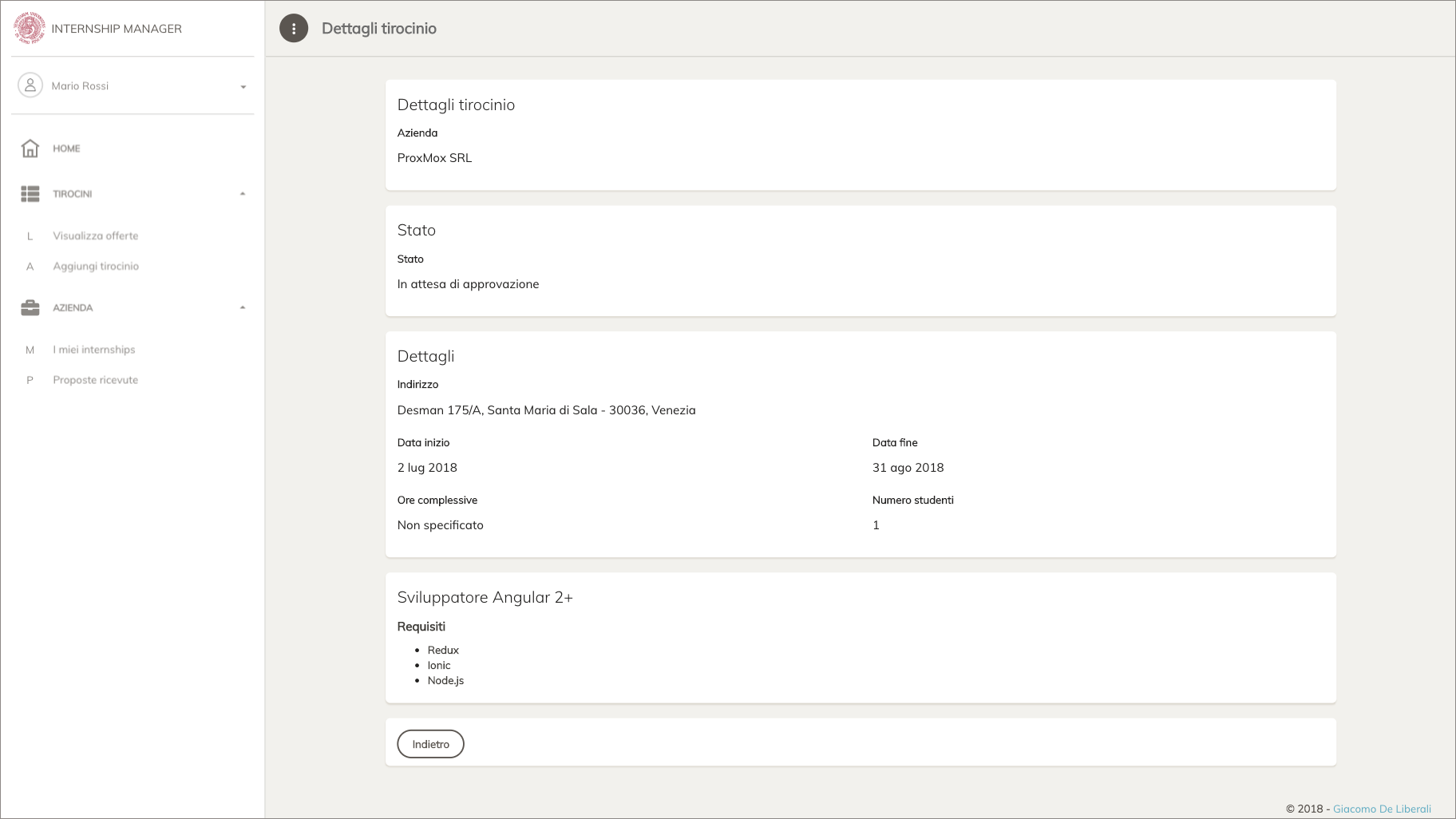Click the INTERNSHIP MANAGER title text
This screenshot has width=1456, height=819.
[117, 29]
